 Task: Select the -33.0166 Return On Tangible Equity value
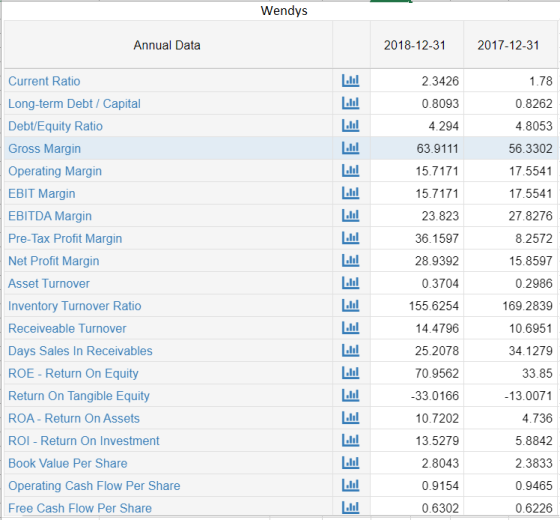(x=435, y=396)
